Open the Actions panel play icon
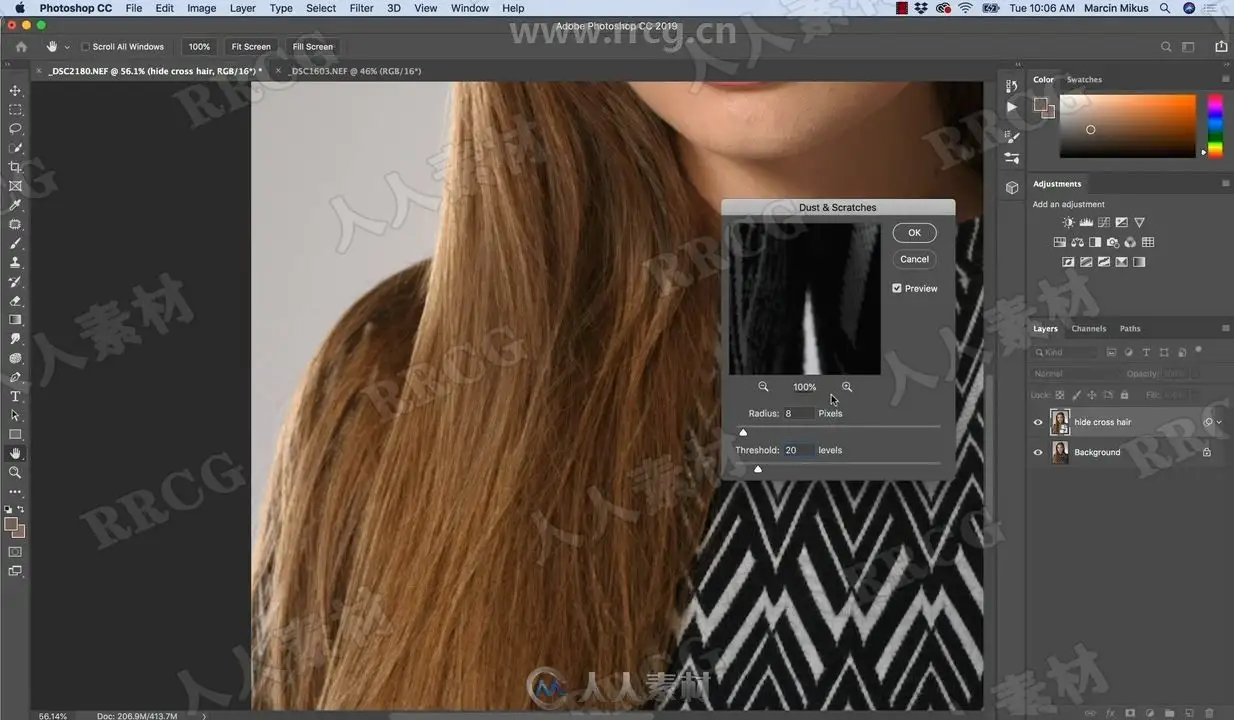The image size is (1234, 720). point(1012,107)
